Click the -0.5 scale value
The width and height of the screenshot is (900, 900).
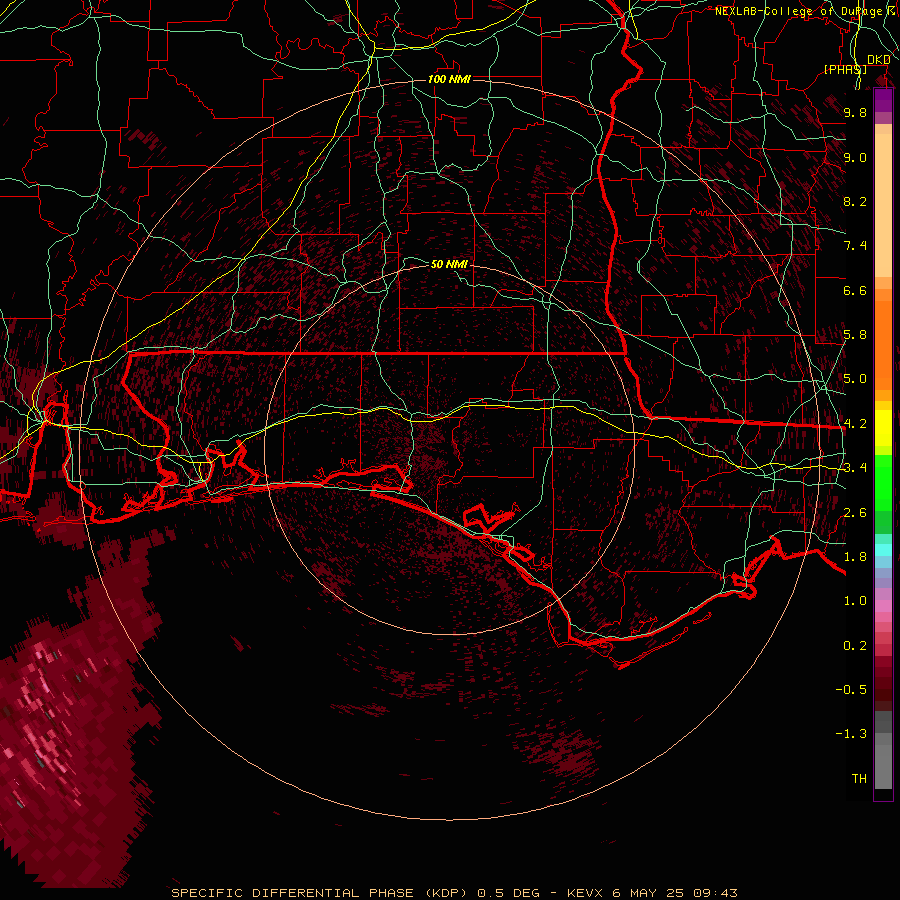(851, 690)
